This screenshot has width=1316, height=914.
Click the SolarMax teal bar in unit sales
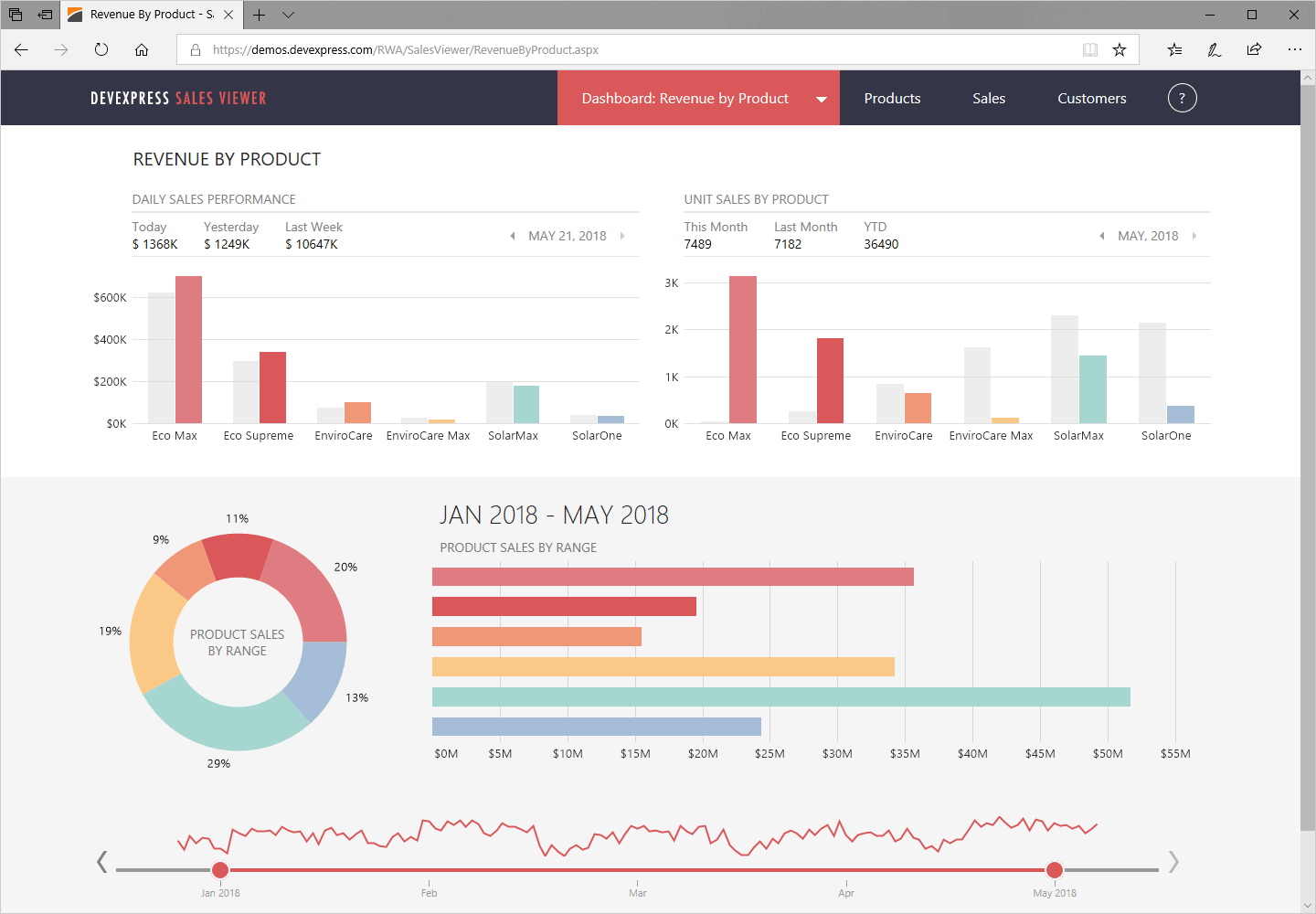(x=1093, y=389)
